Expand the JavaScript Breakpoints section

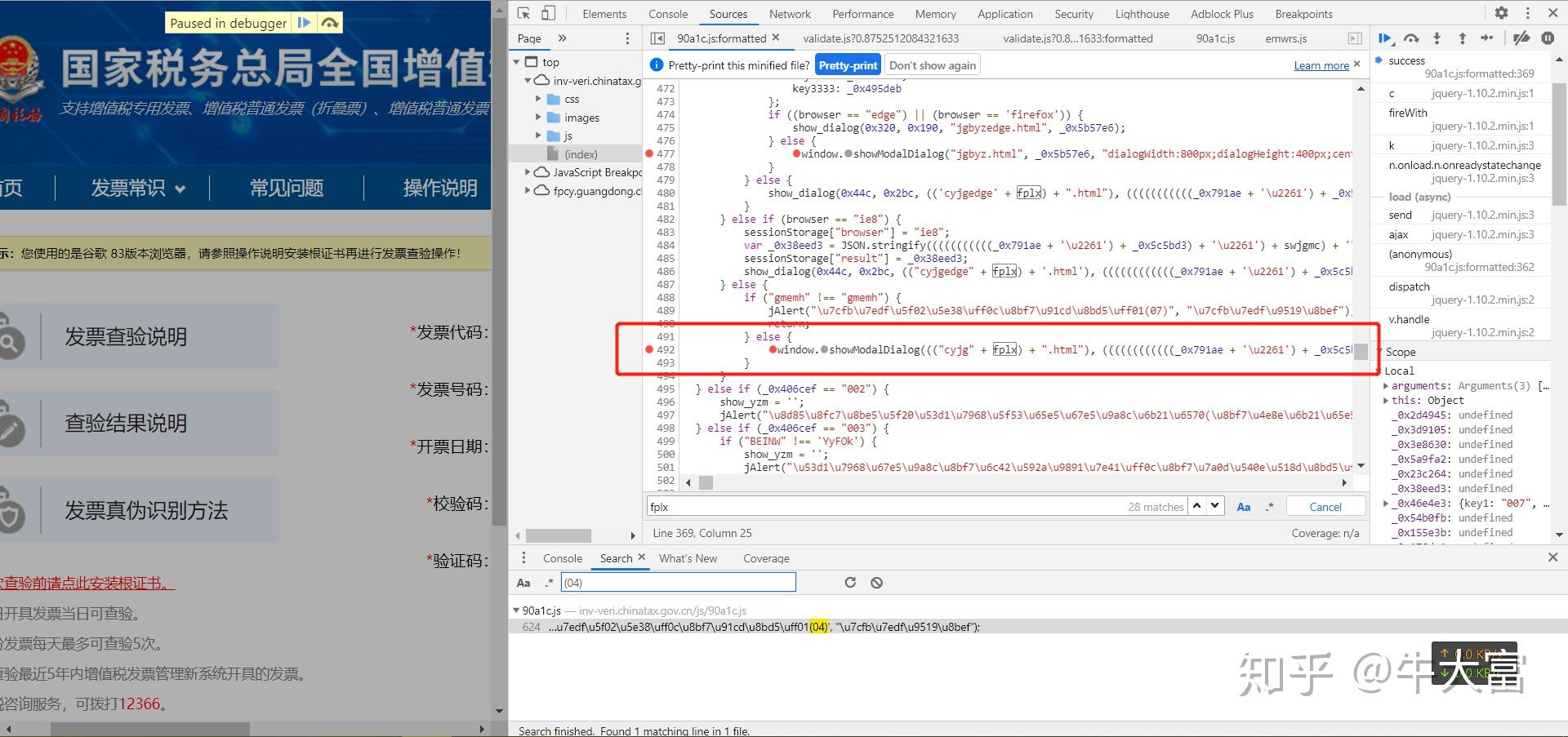click(x=527, y=171)
